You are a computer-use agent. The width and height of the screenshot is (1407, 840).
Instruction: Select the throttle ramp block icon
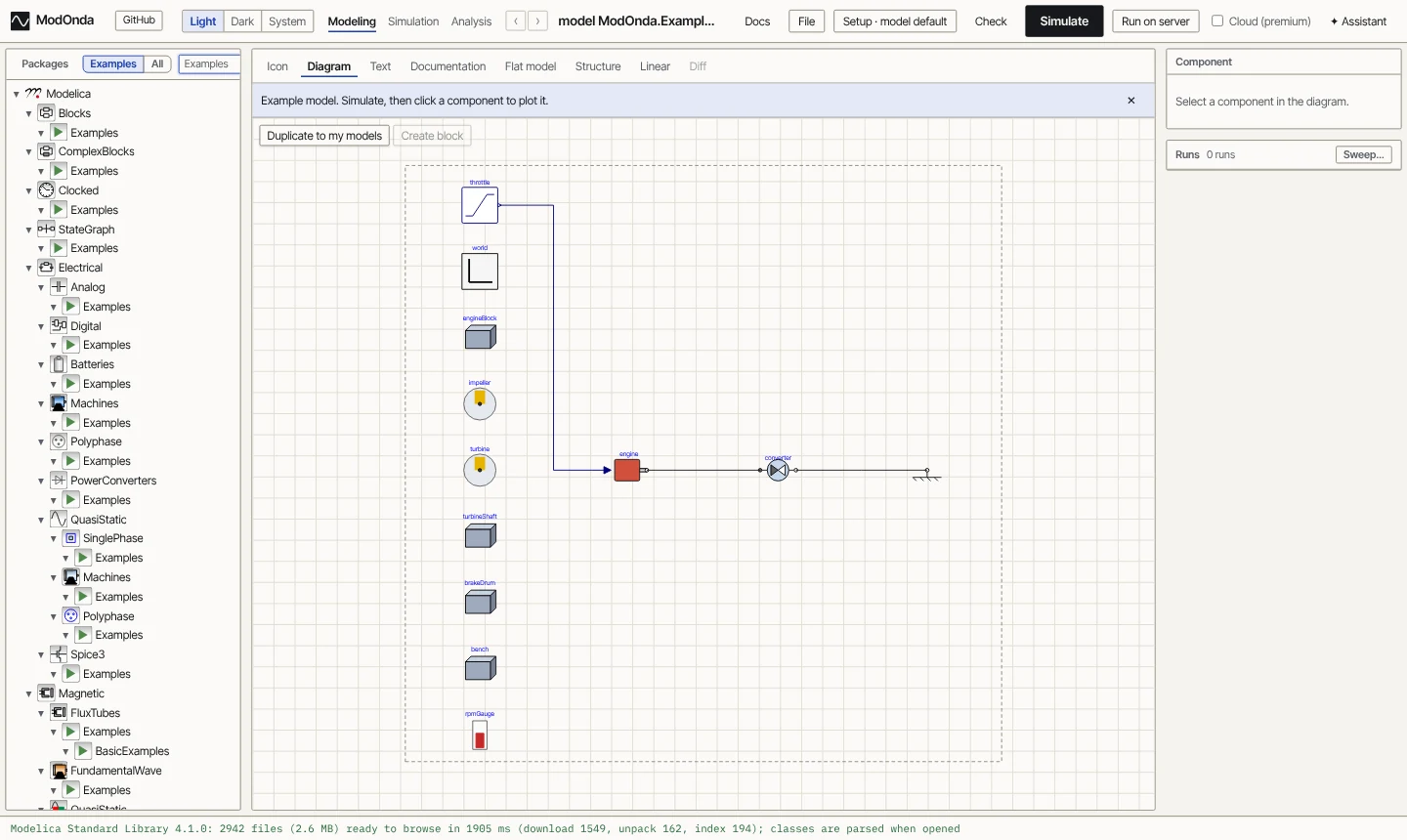(480, 205)
